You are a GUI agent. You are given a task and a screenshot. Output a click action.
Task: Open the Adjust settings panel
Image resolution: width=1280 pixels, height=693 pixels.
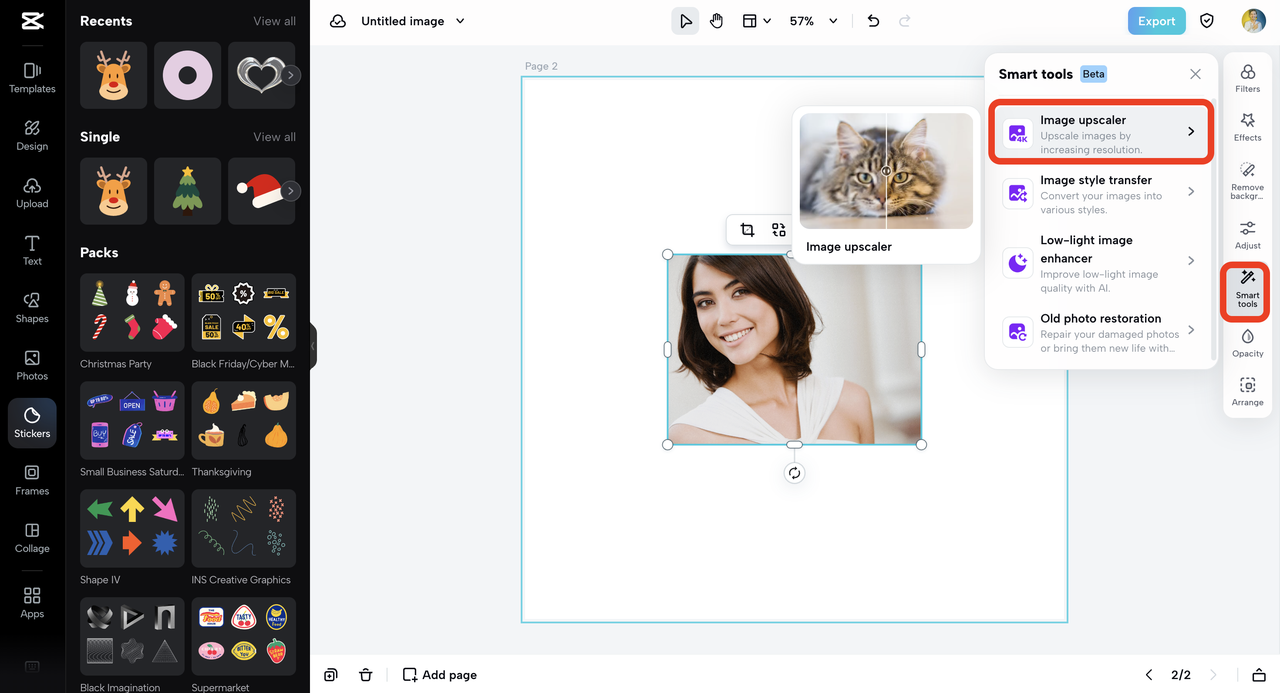coord(1247,235)
